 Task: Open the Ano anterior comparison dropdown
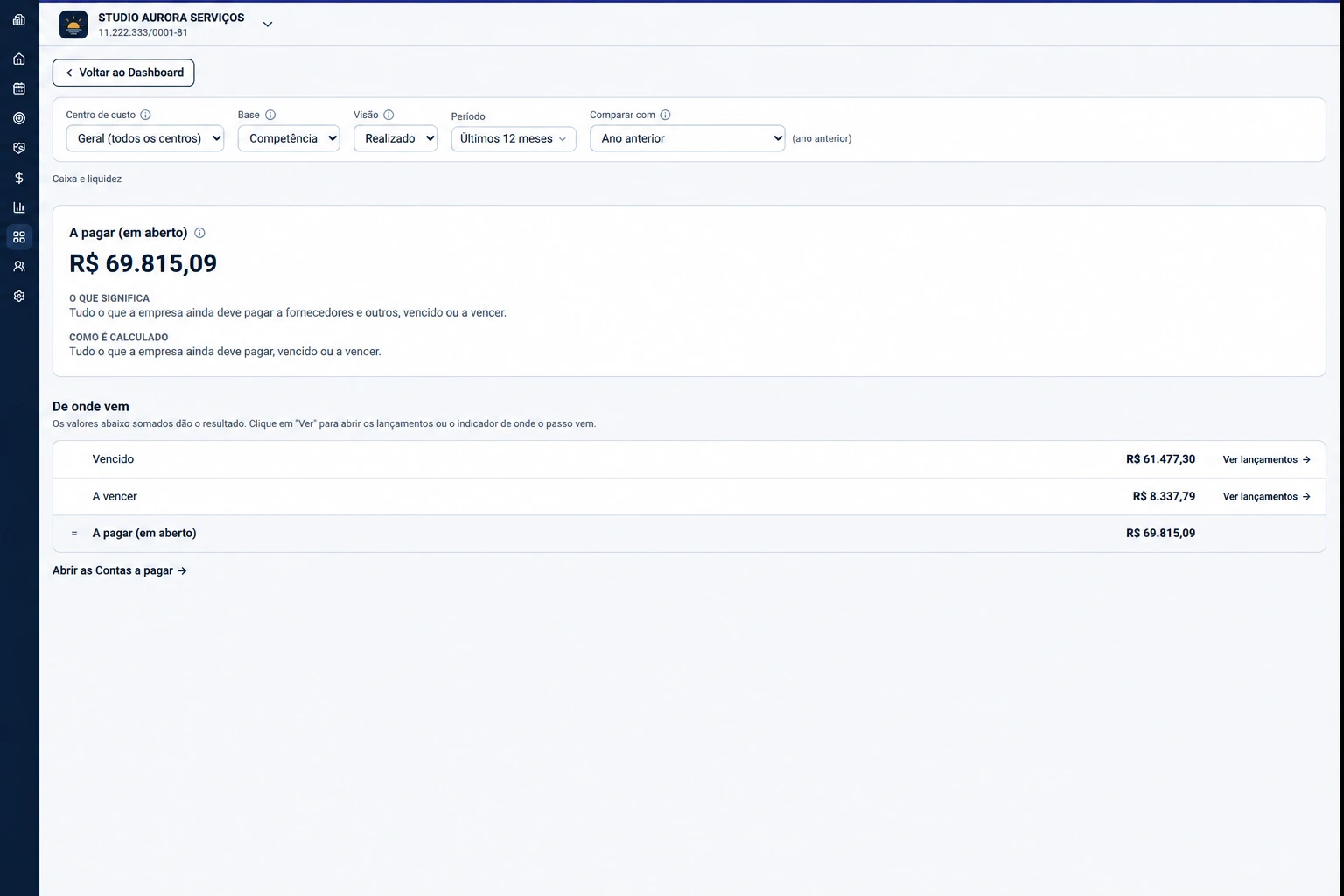coord(688,138)
